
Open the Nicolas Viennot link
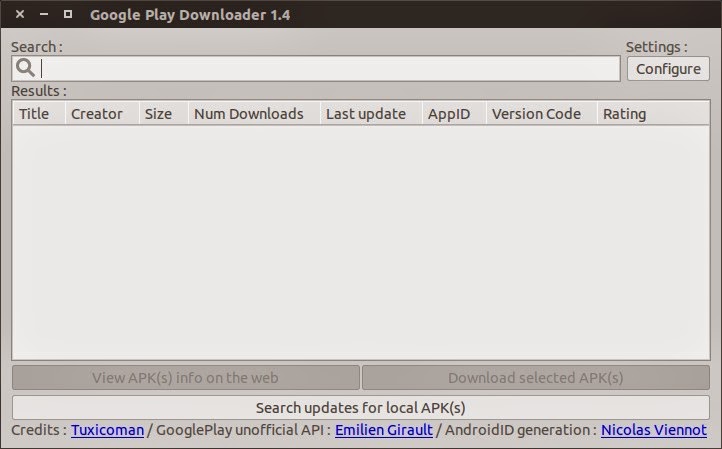tap(654, 430)
